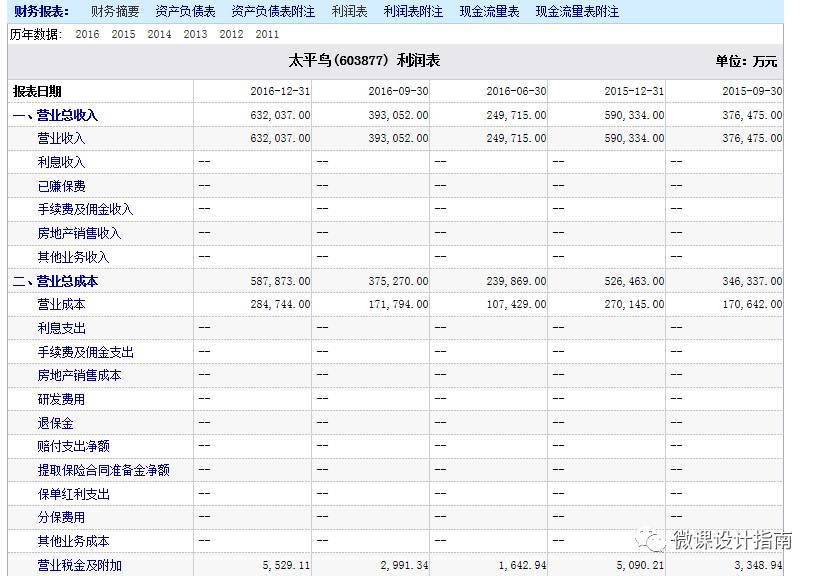Viewport: 819px width, 576px height.
Task: Click the 2015-12-31 column header
Action: coord(634,91)
